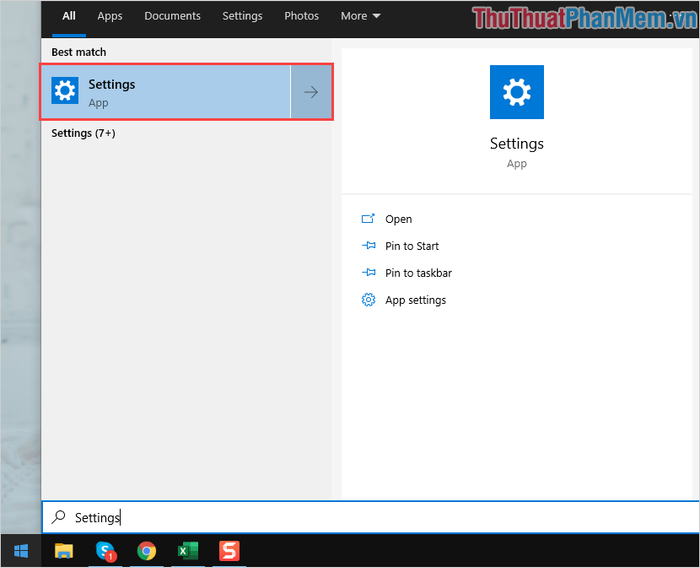Choose Pin to taskbar
Viewport: 700px width, 568px height.
418,273
